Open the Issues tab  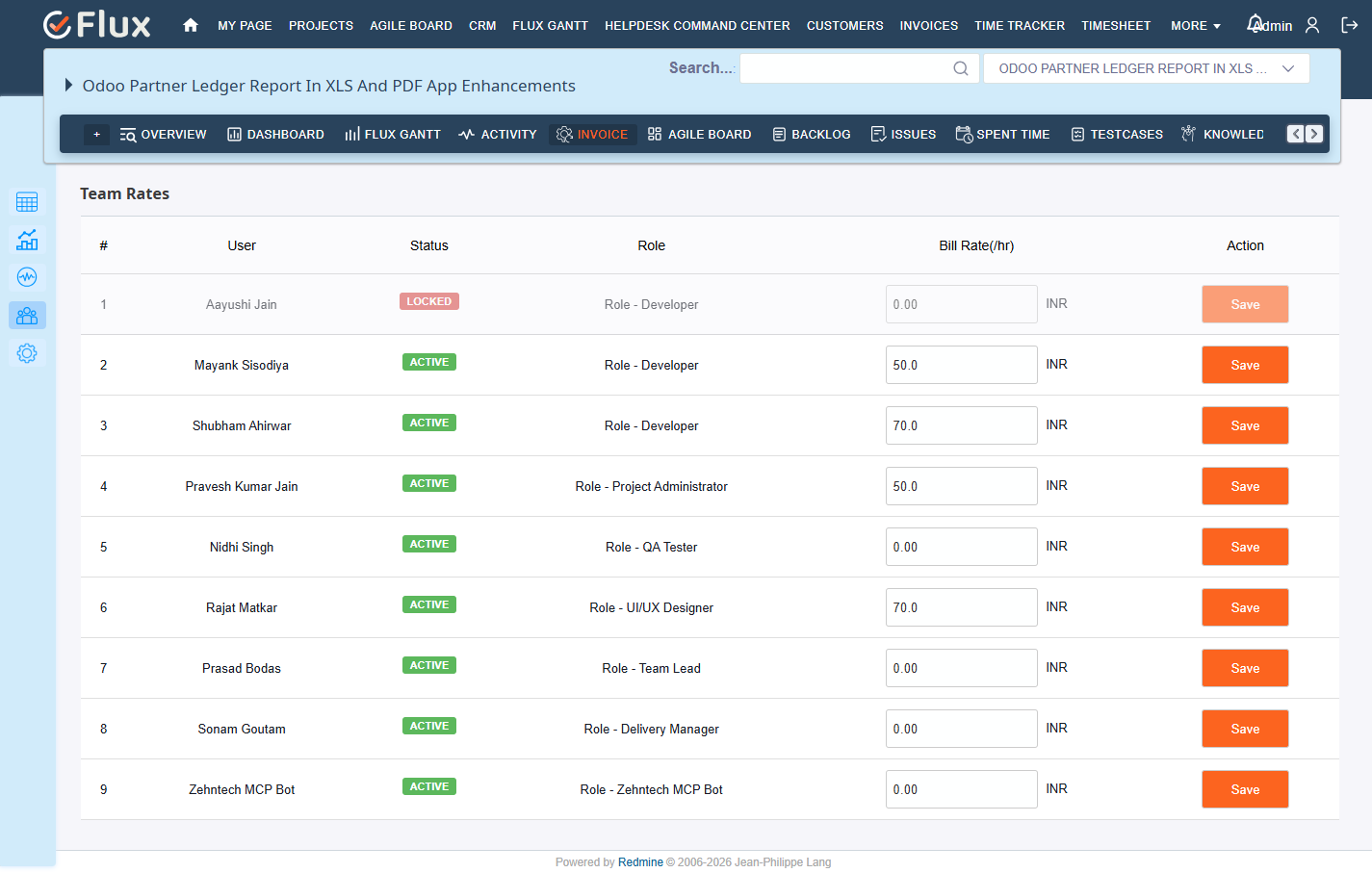(903, 135)
